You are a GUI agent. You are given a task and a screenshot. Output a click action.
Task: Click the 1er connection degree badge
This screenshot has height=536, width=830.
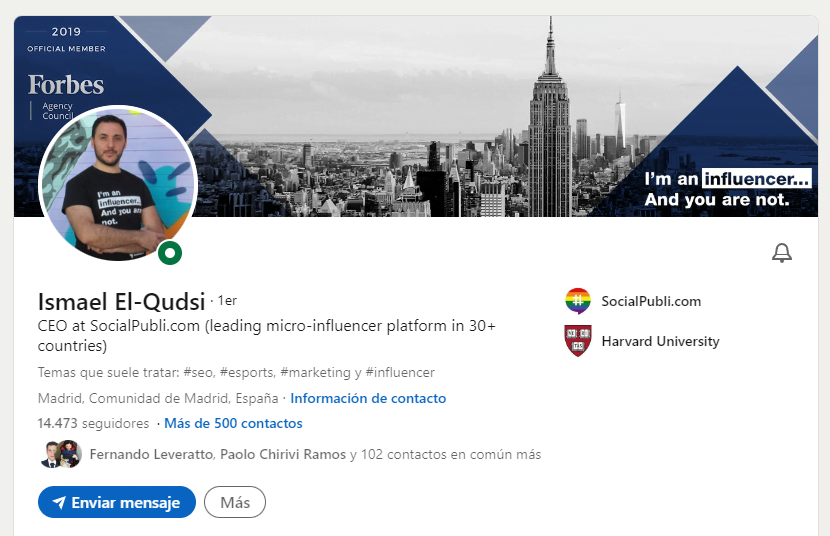[227, 300]
